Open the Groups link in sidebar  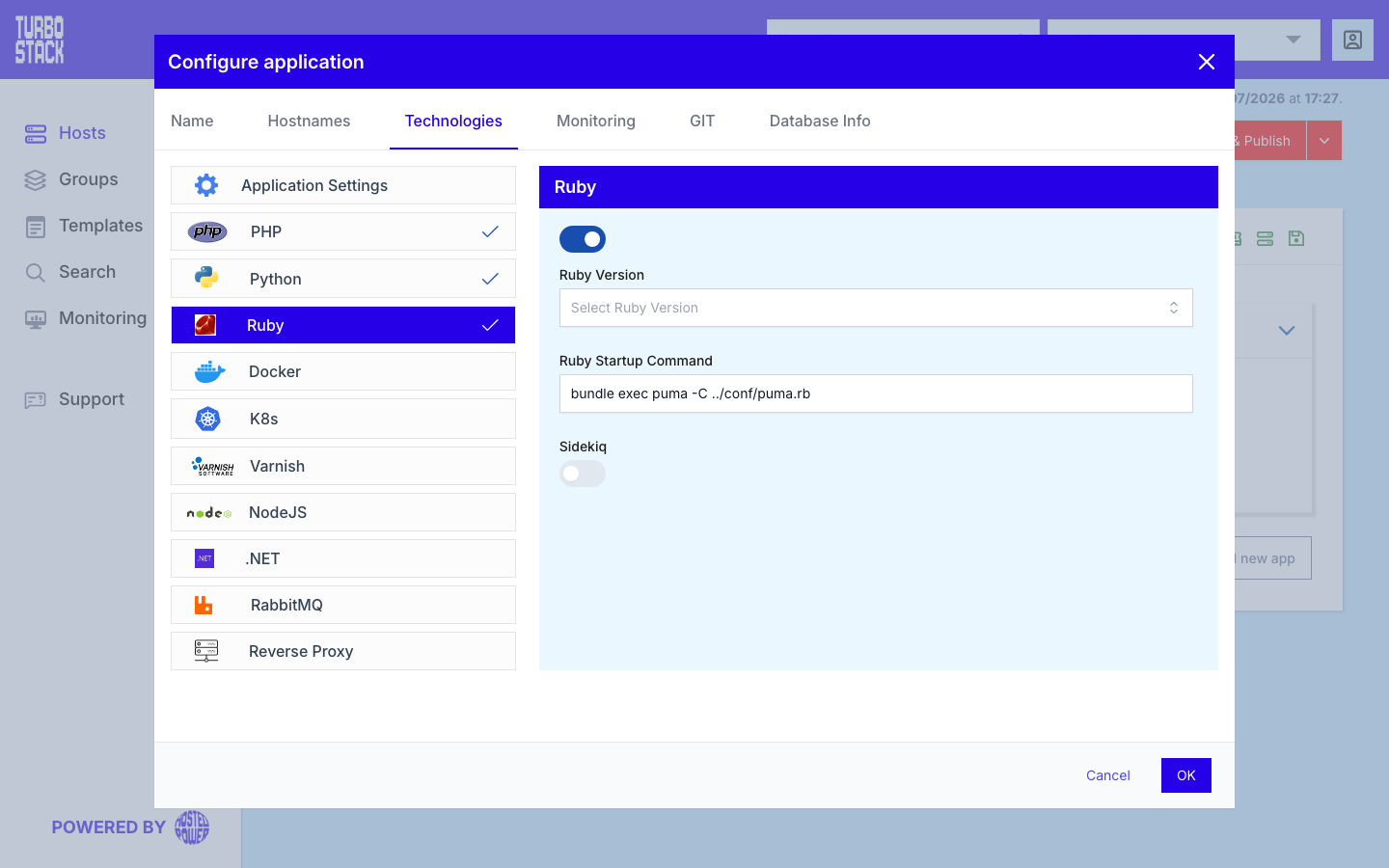click(x=88, y=179)
